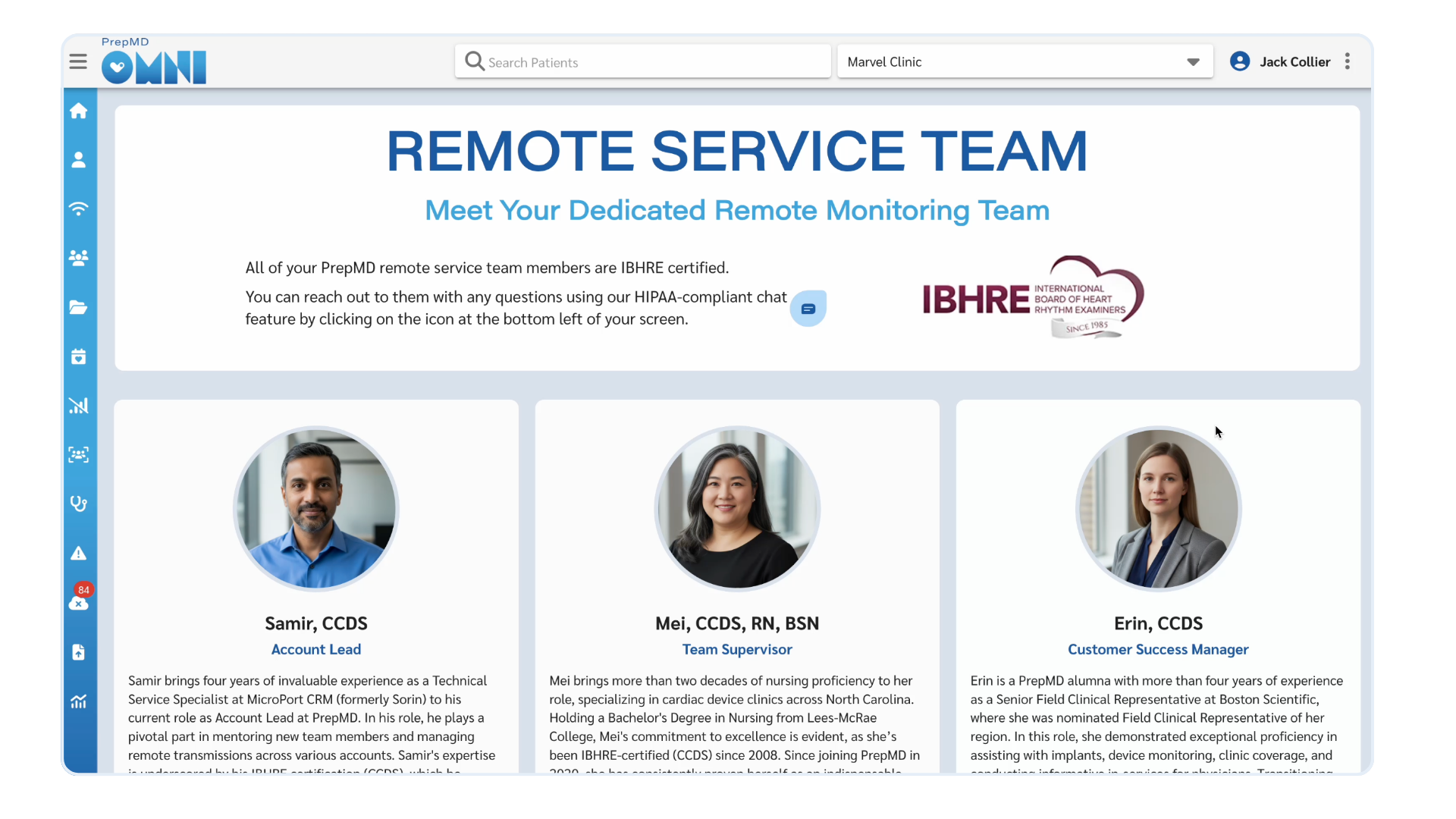Click the blue chat bubble icon
This screenshot has width=1456, height=819.
(x=808, y=309)
